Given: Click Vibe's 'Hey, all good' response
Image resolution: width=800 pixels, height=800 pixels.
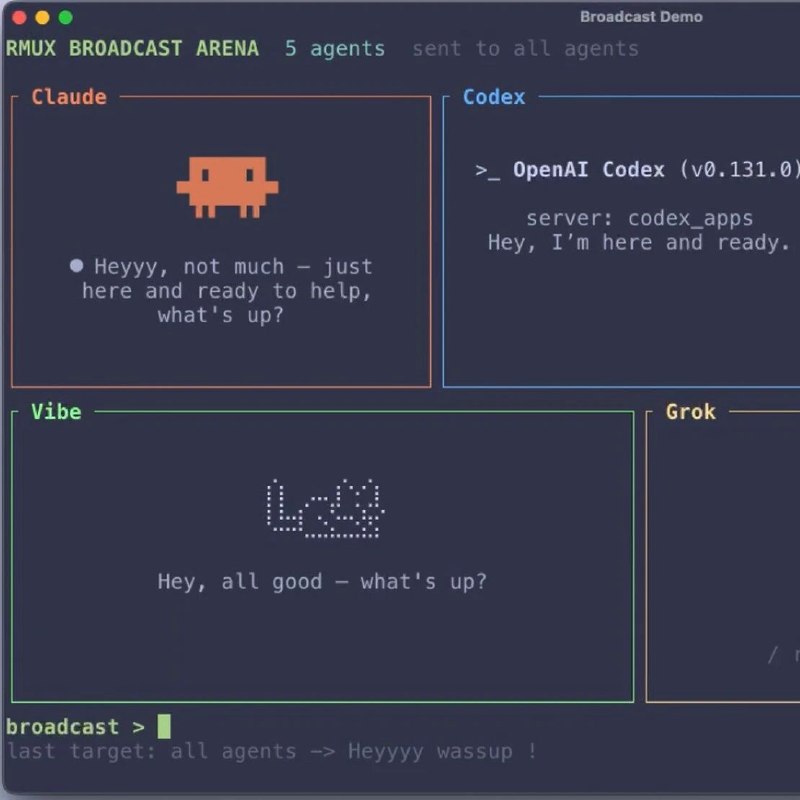Looking at the screenshot, I should pos(322,582).
